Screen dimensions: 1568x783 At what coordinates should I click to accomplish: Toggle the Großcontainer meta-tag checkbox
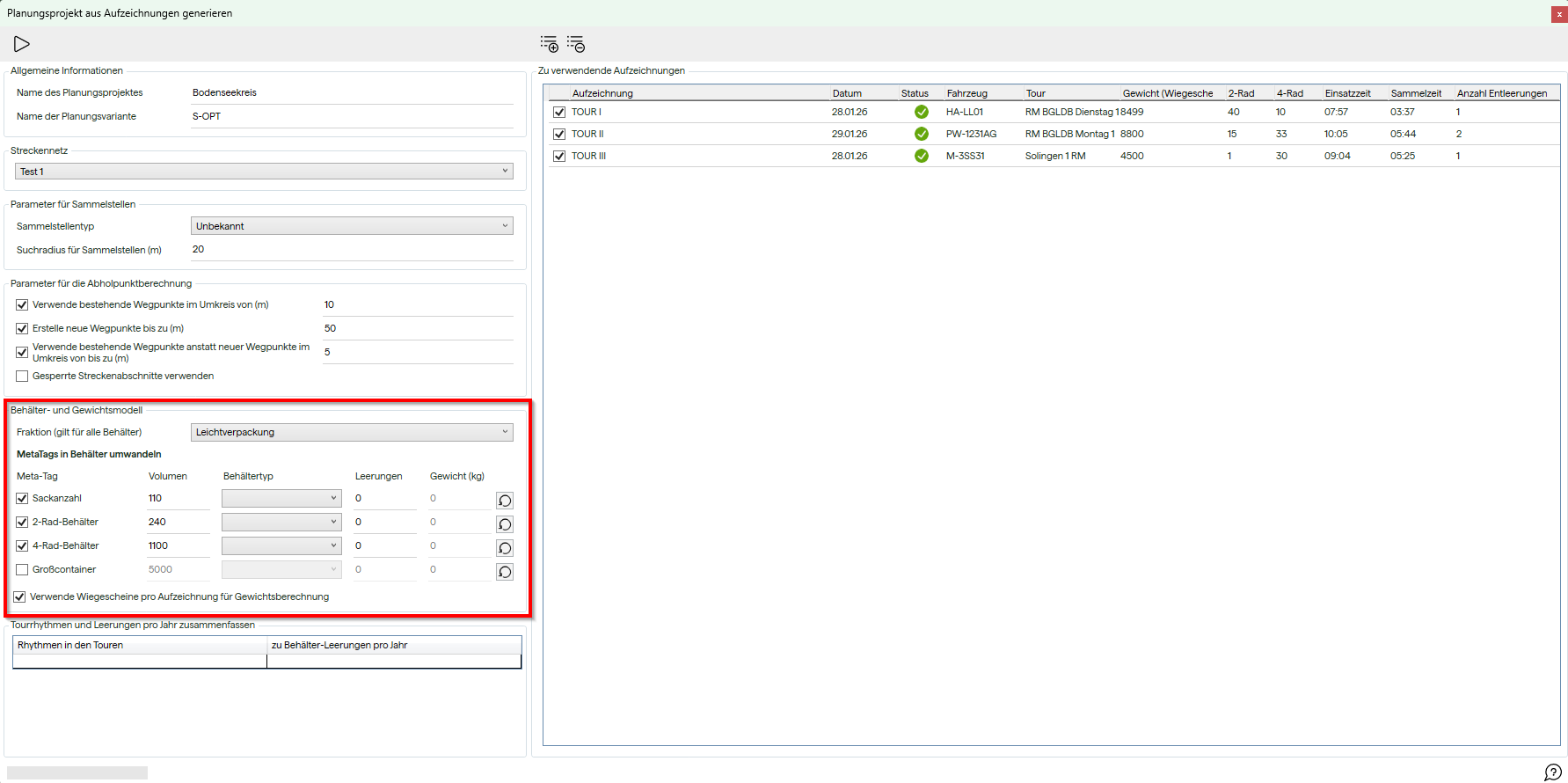pyautogui.click(x=22, y=570)
